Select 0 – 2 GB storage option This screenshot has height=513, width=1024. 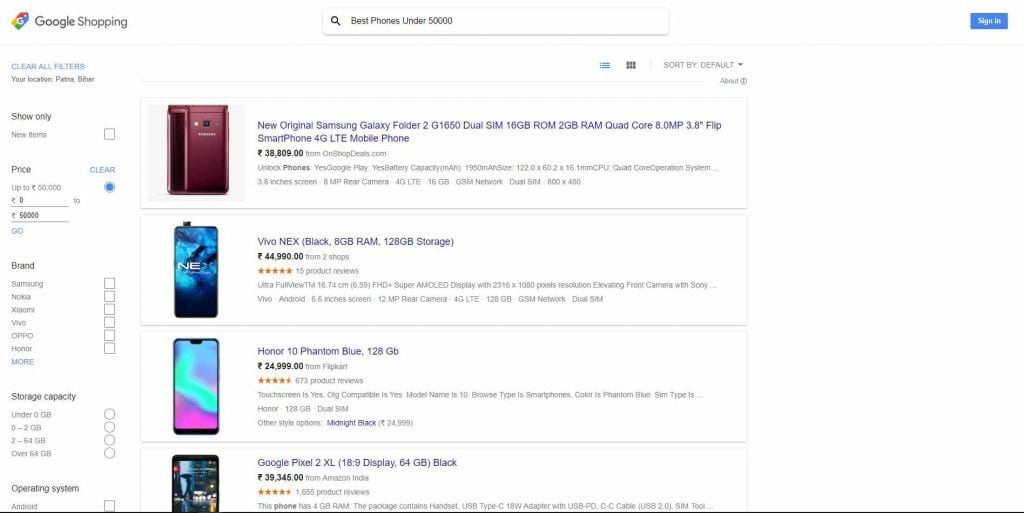(x=110, y=427)
